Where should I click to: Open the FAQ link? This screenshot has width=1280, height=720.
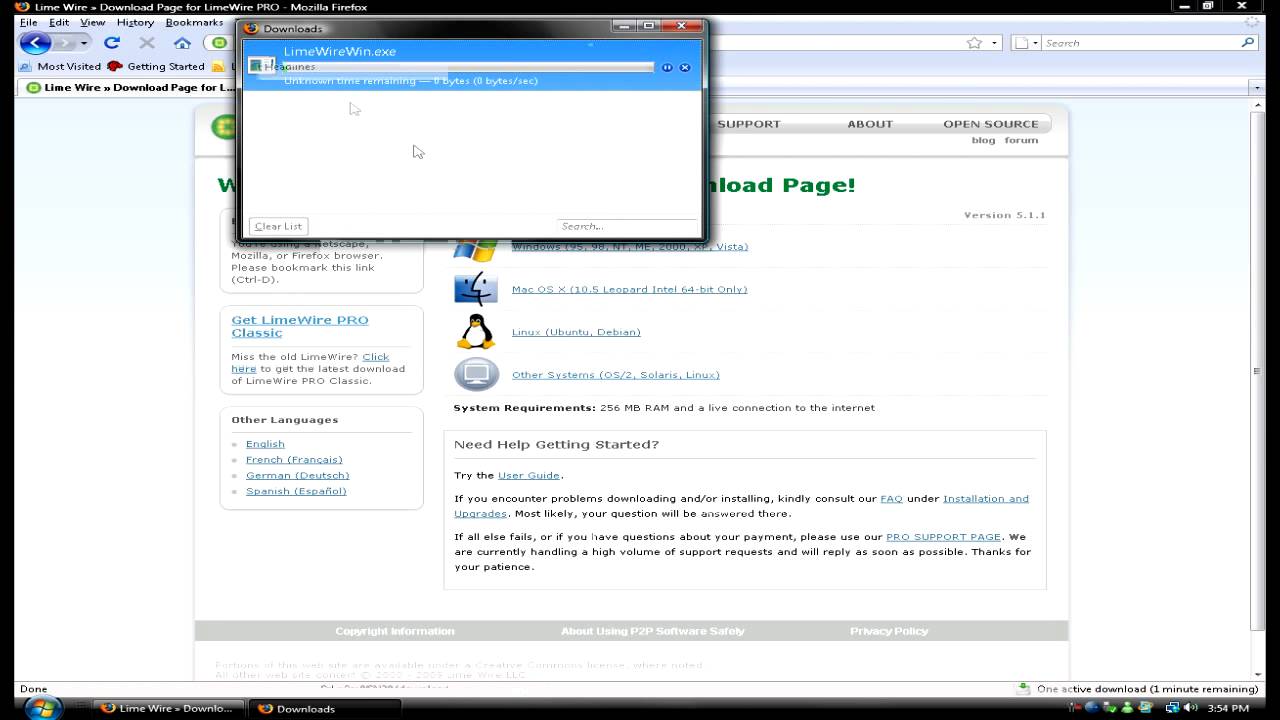(x=891, y=498)
